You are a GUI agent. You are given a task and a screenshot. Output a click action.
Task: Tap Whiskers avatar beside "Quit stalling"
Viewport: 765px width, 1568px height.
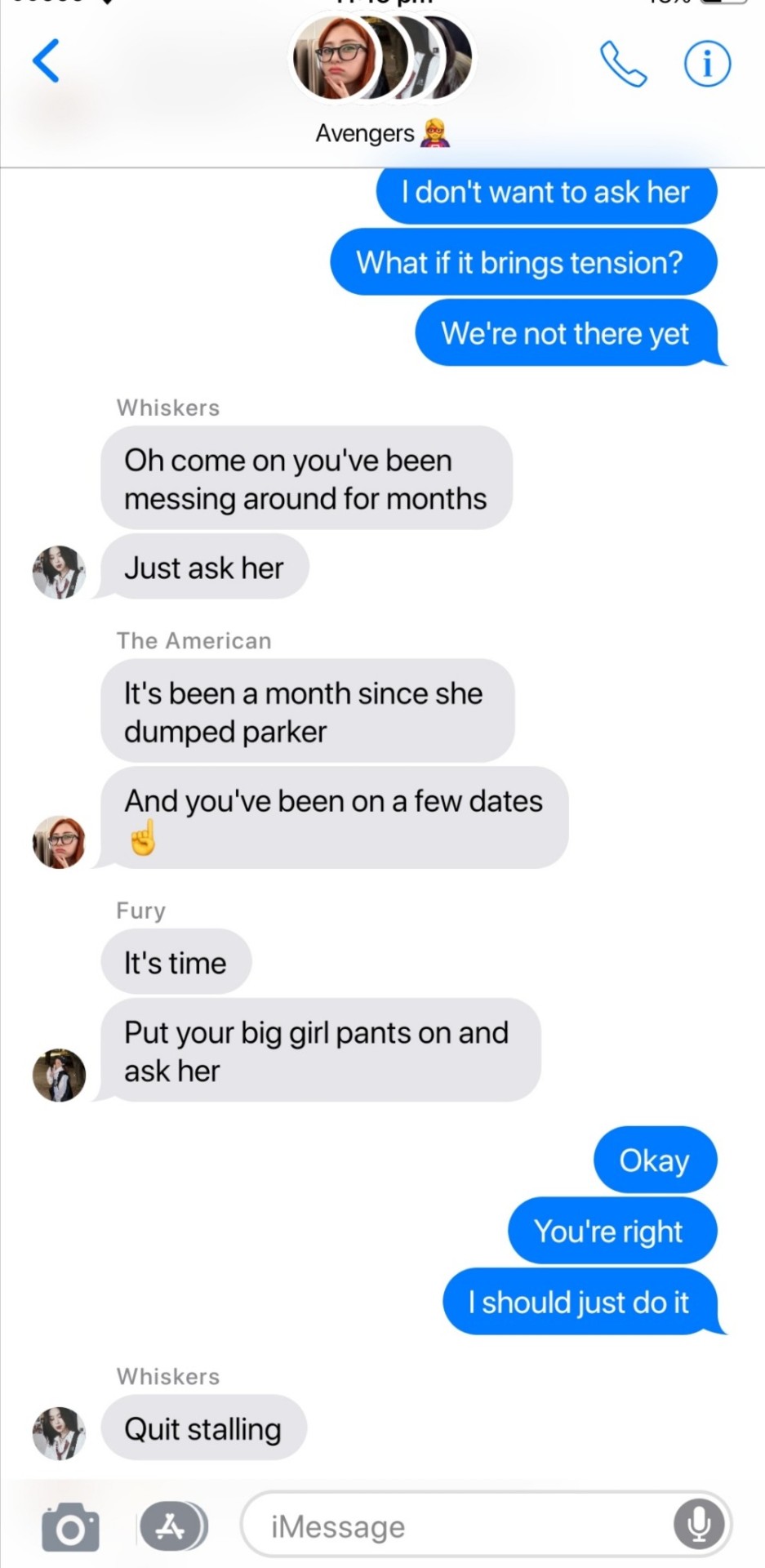[59, 1433]
